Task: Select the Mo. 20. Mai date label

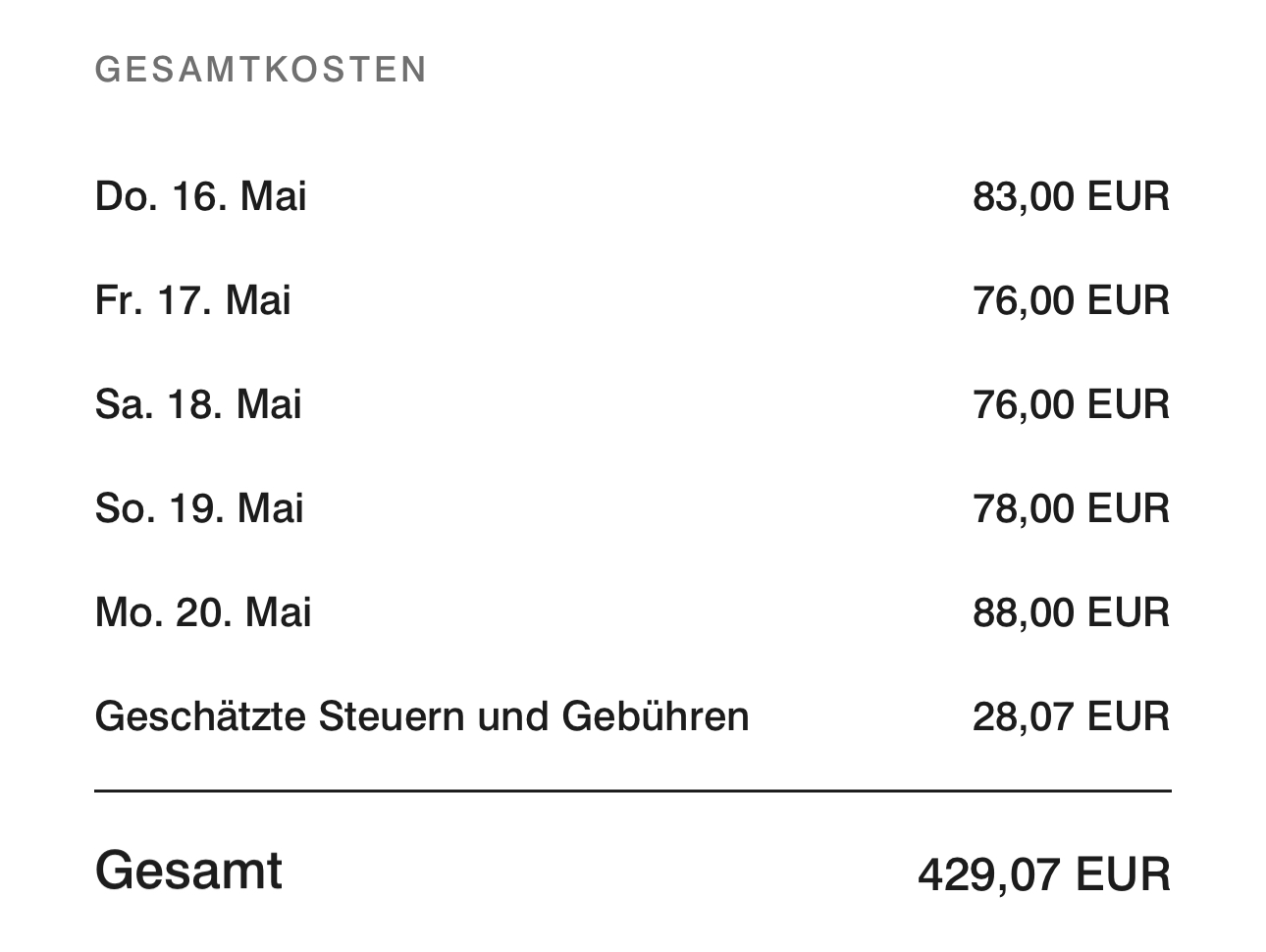Action: 203,612
